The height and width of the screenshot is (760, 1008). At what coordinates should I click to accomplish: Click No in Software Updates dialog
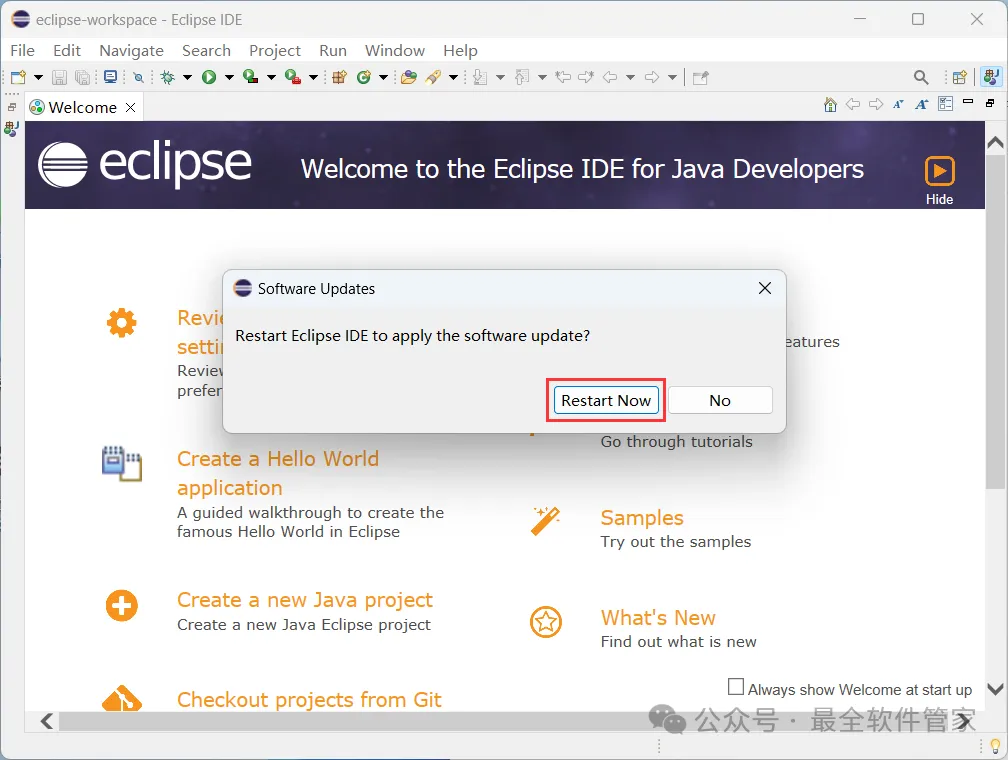(720, 401)
